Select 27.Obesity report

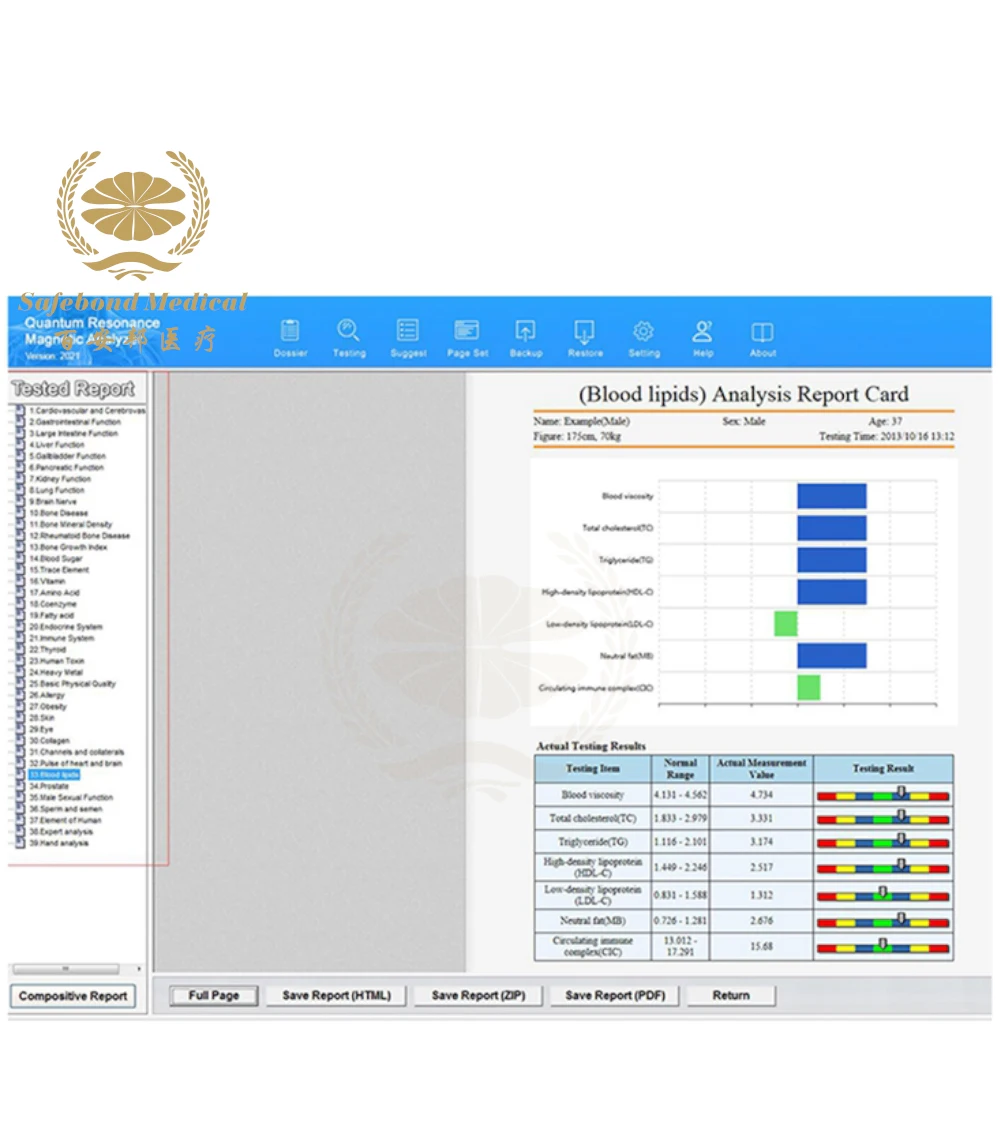coord(48,706)
